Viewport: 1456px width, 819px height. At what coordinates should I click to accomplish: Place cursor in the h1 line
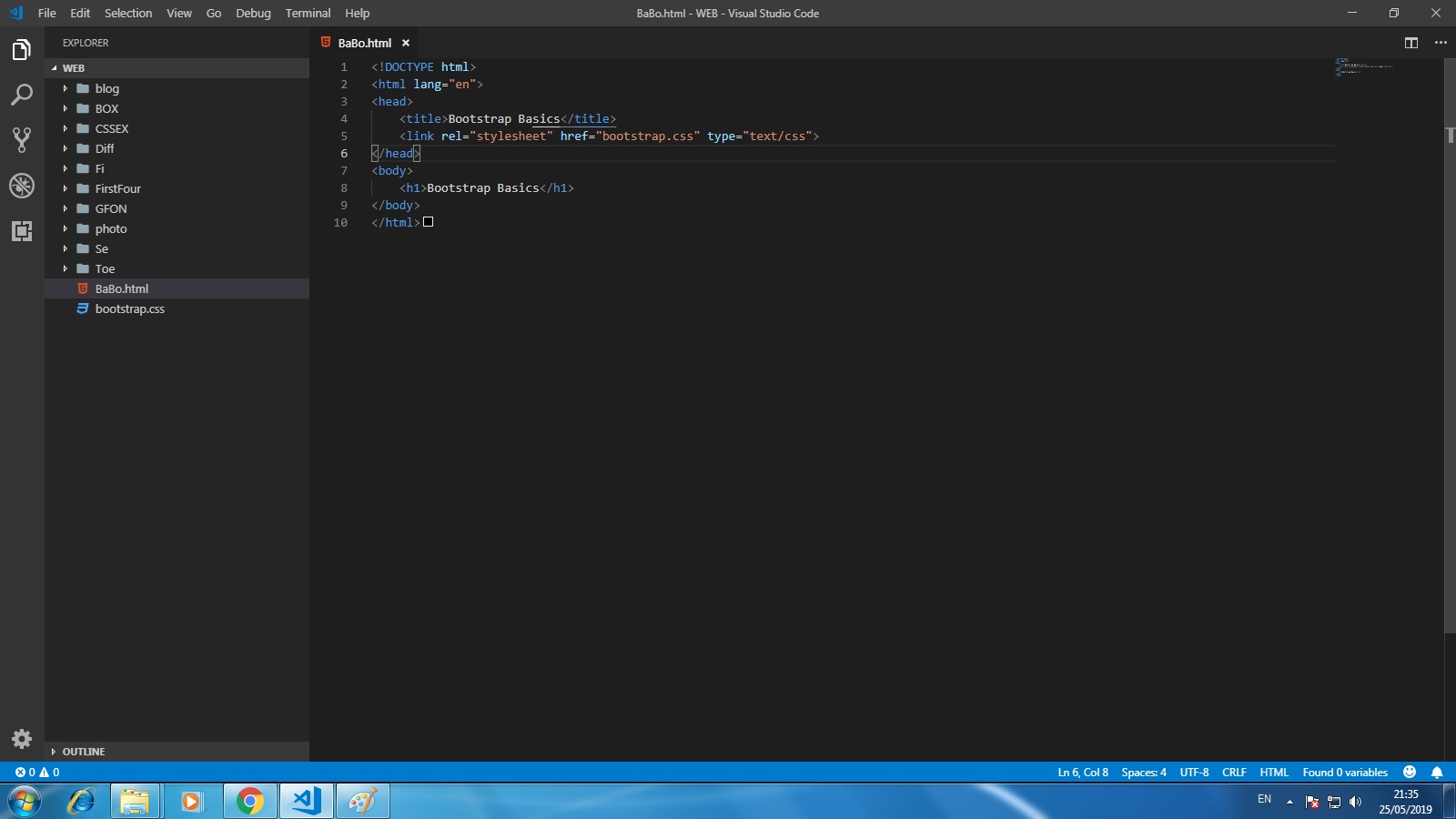coord(487,187)
